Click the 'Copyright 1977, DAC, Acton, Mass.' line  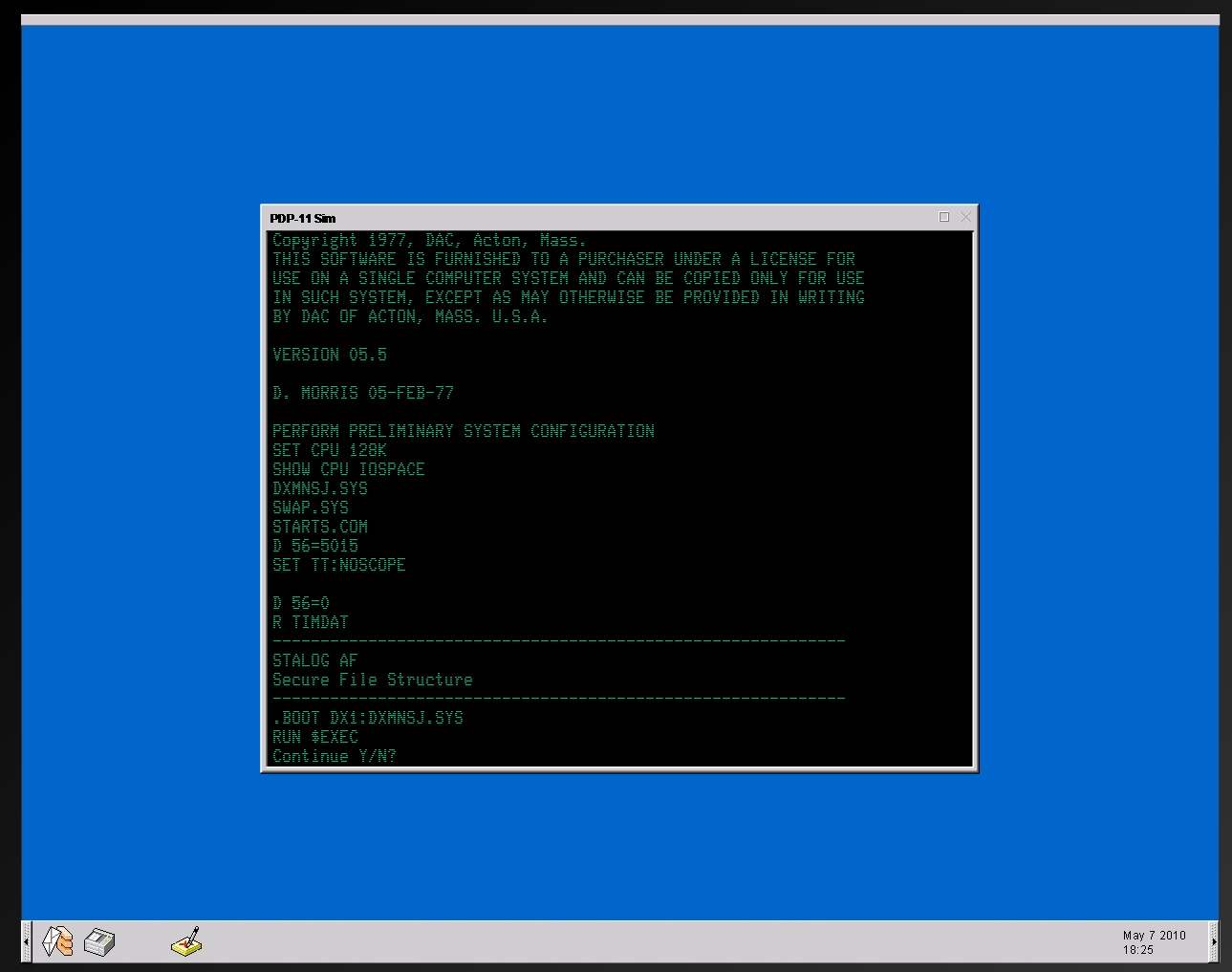pyautogui.click(x=429, y=240)
